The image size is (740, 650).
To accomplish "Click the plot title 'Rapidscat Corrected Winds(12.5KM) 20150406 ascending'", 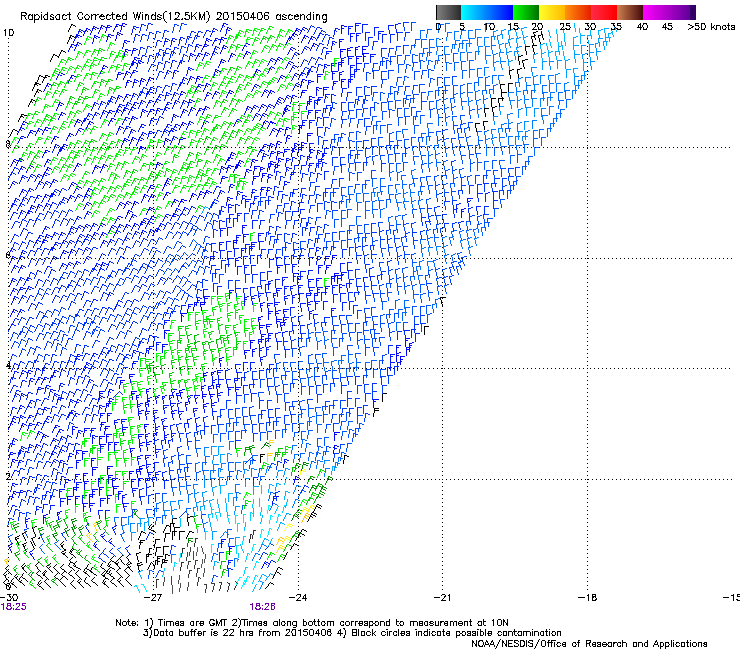I will 174,17.
